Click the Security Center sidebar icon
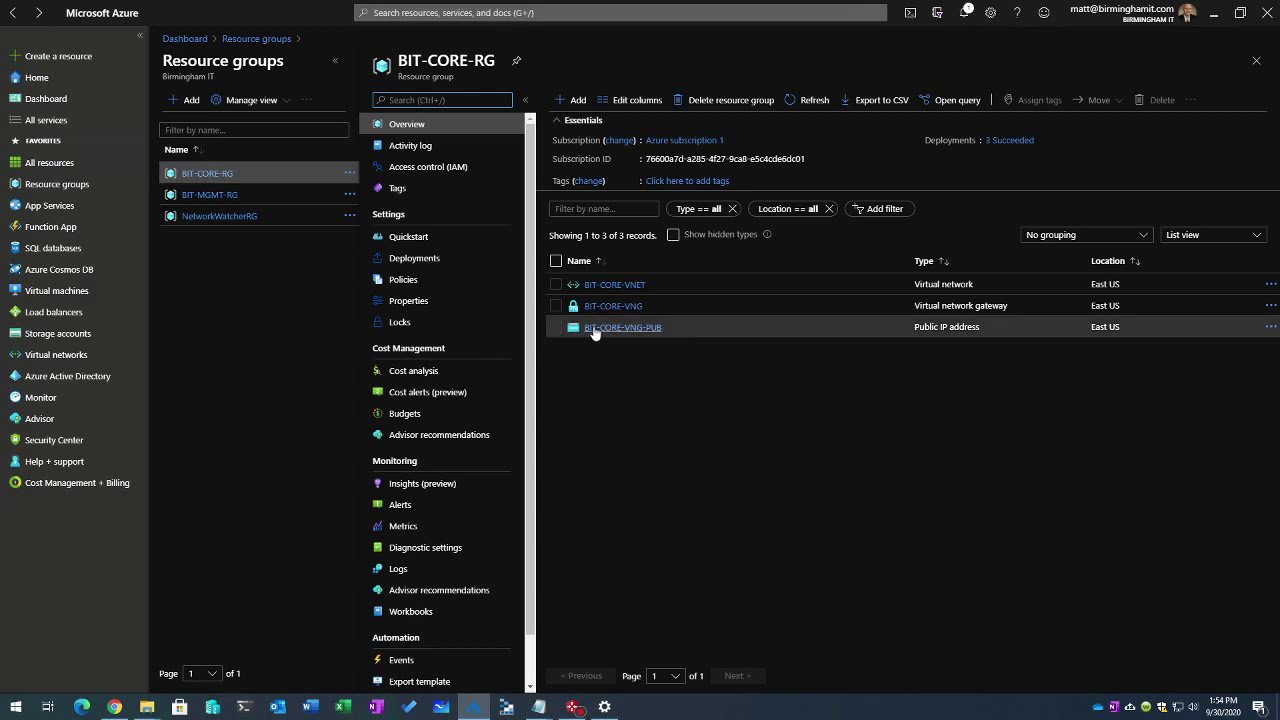 pos(15,440)
